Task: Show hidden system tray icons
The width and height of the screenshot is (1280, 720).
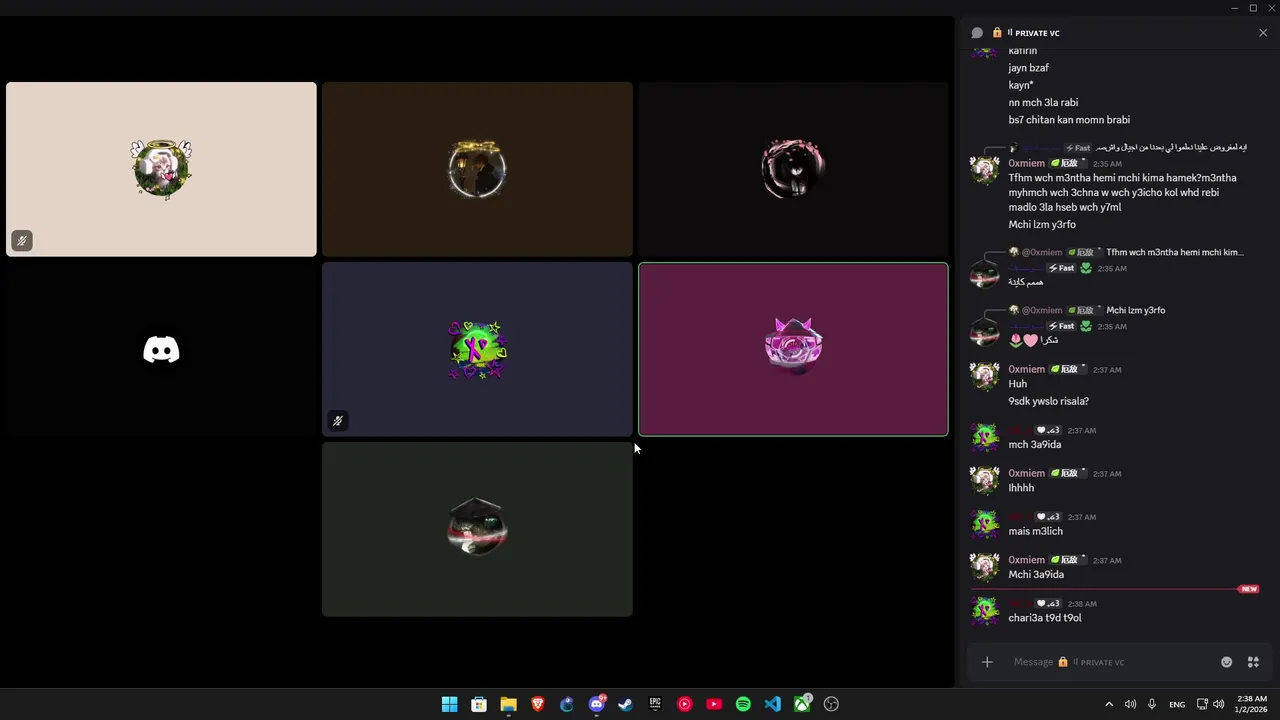Action: point(1108,704)
